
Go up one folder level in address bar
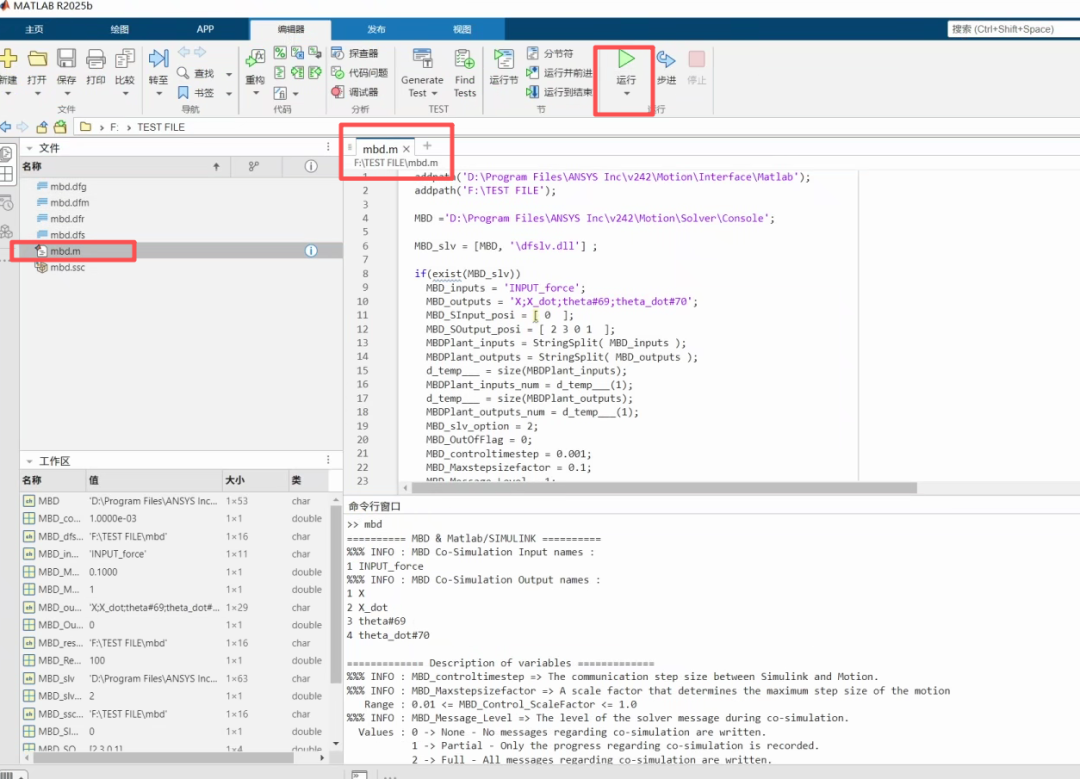(x=42, y=127)
